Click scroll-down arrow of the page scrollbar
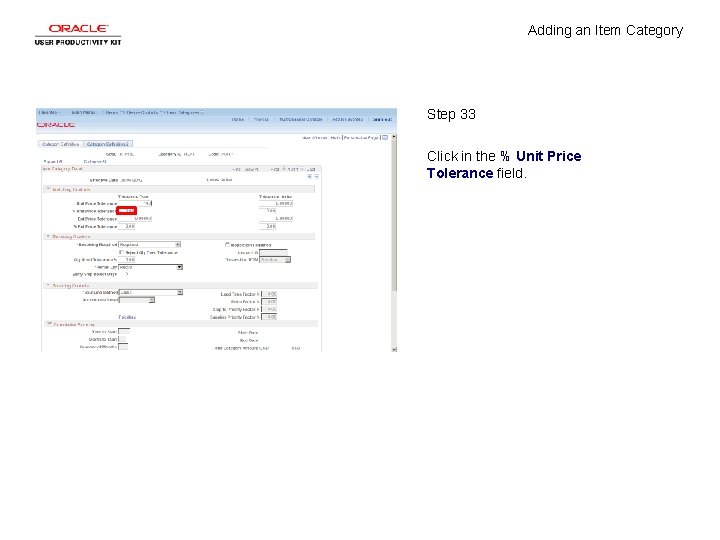The height and width of the screenshot is (540, 720). (x=394, y=349)
